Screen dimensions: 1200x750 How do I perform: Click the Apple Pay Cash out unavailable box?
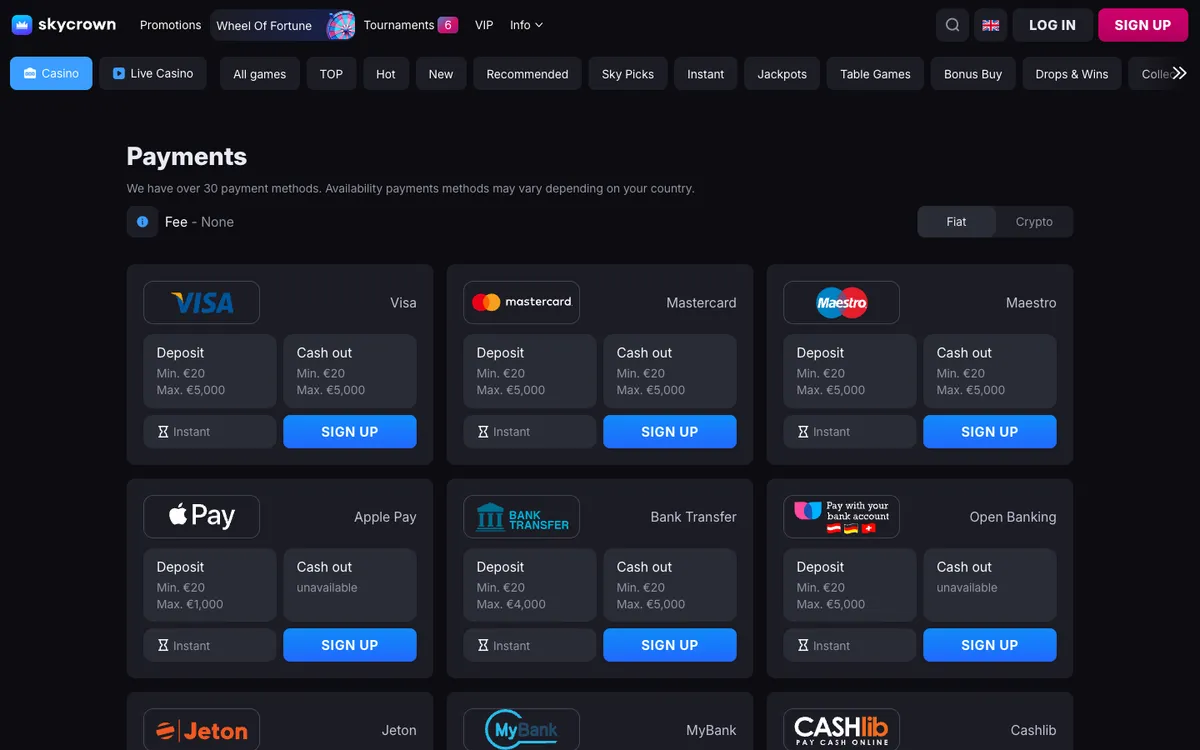point(350,585)
